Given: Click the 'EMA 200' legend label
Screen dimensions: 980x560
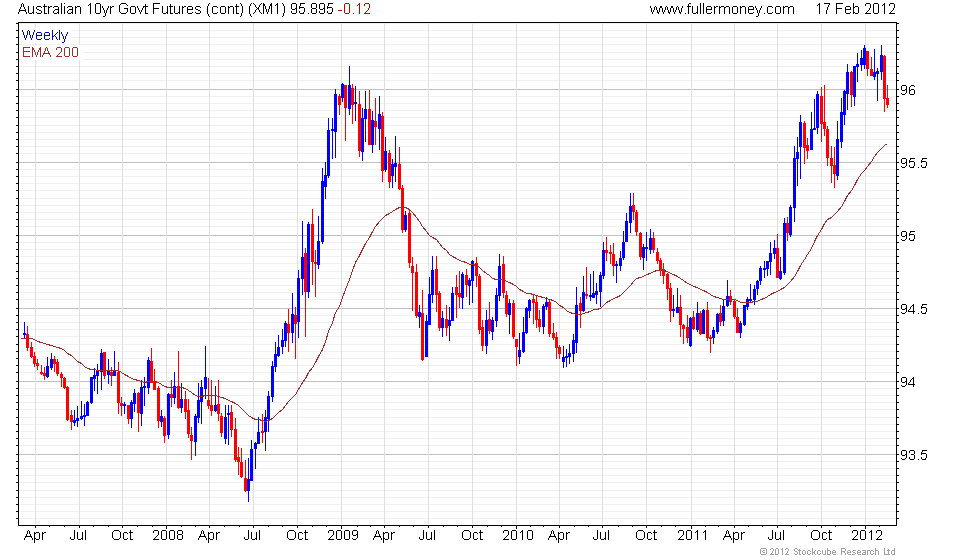Looking at the screenshot, I should pos(51,52).
